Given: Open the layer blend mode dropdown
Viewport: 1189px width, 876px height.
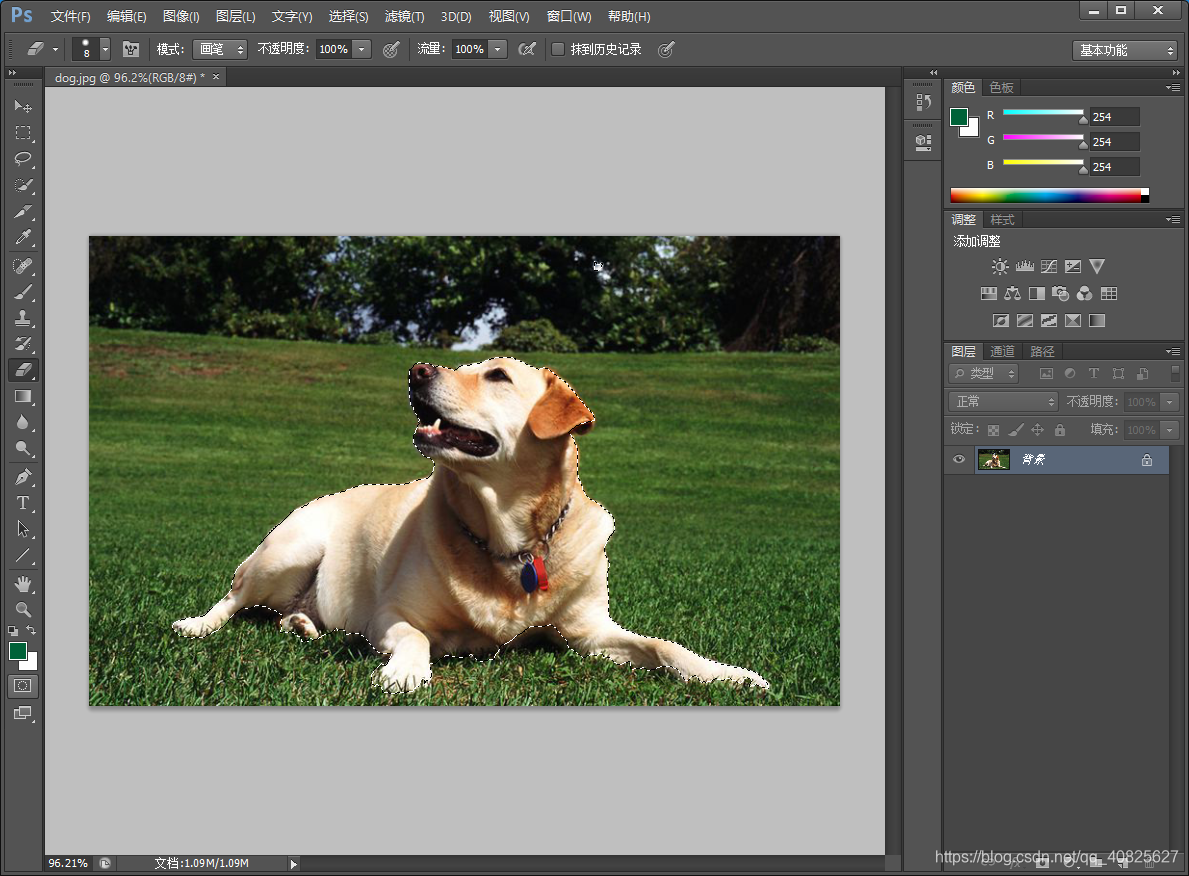Looking at the screenshot, I should pos(1002,401).
